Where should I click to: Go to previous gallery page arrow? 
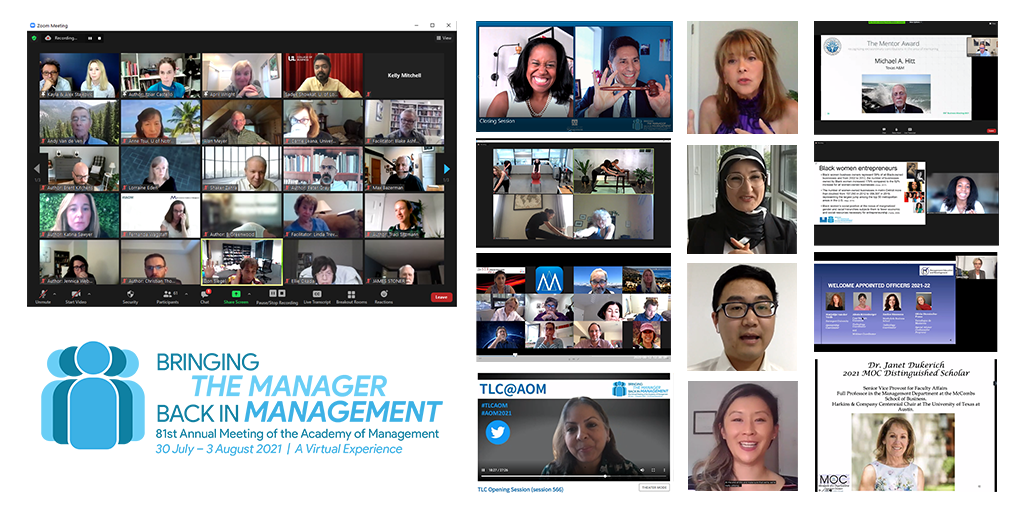tap(36, 169)
